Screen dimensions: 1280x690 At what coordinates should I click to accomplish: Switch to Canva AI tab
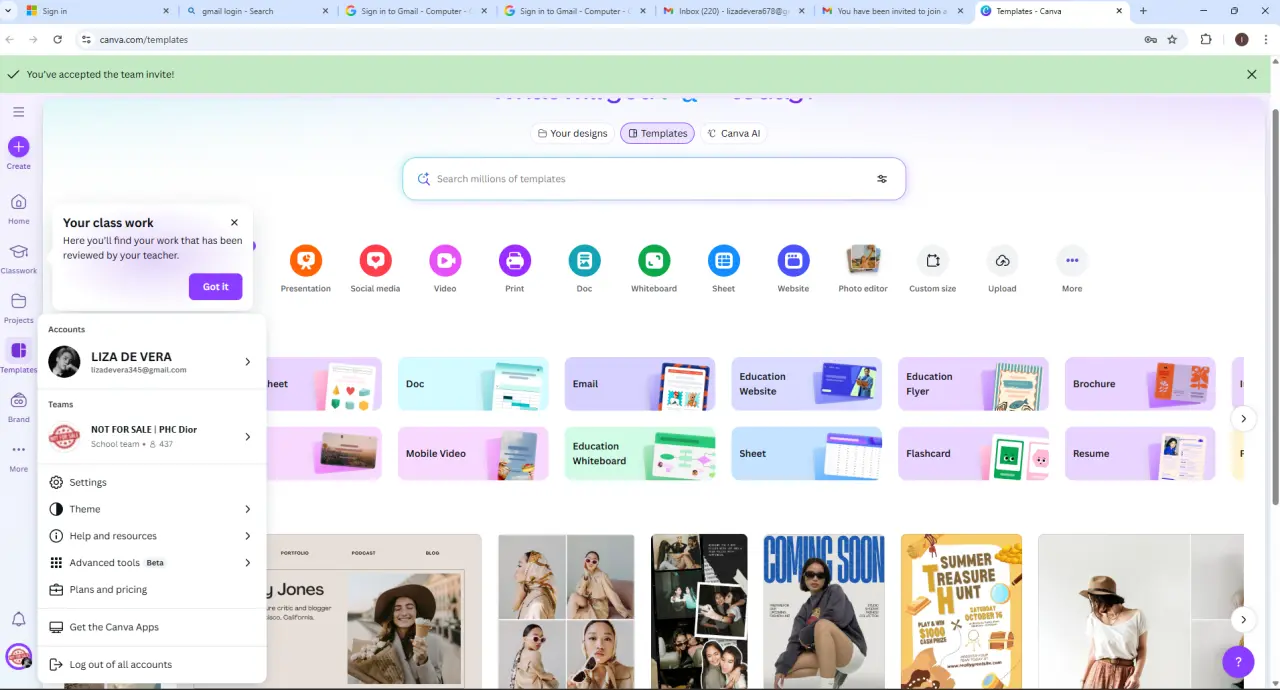click(733, 133)
